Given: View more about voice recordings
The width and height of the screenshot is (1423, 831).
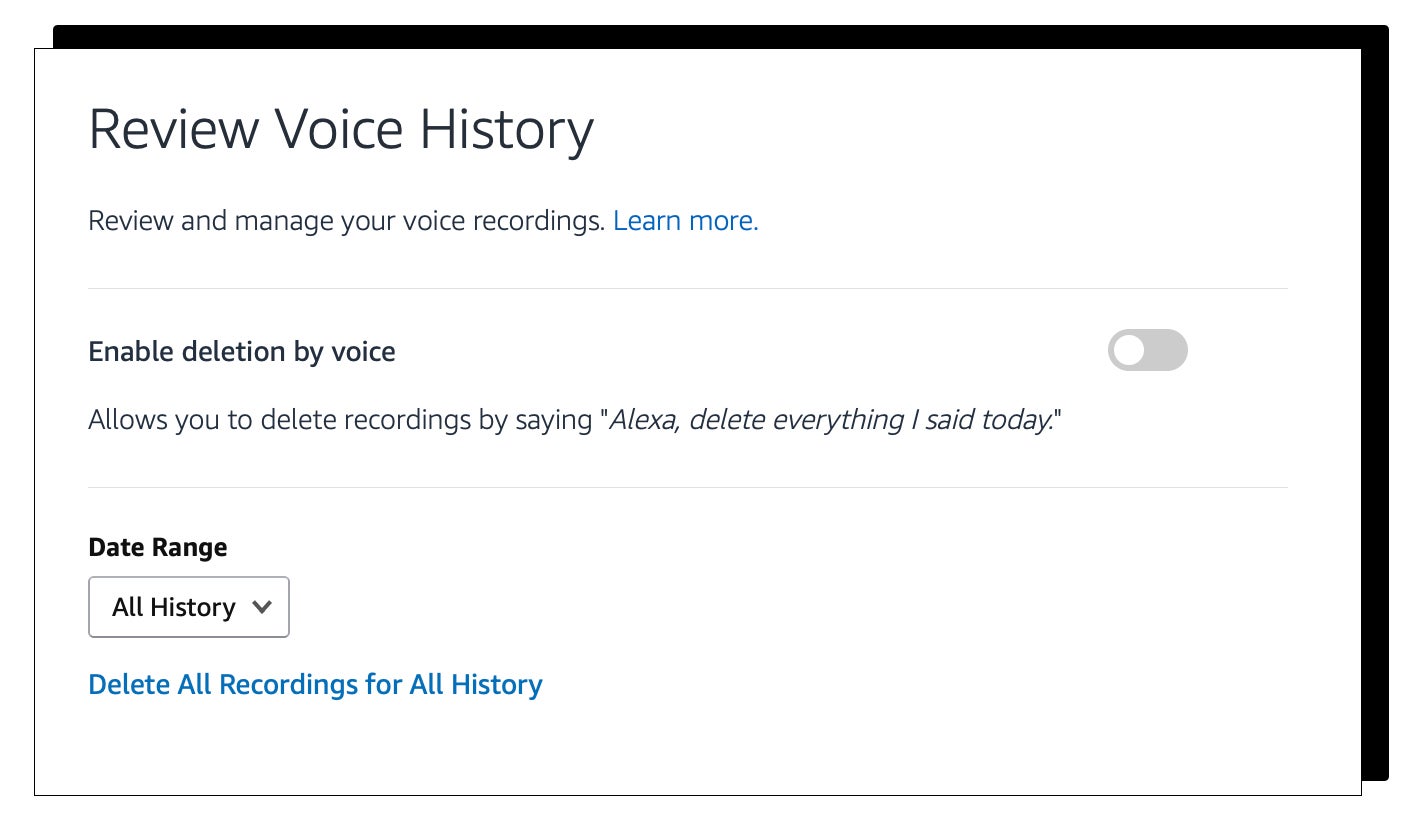Looking at the screenshot, I should click(685, 220).
